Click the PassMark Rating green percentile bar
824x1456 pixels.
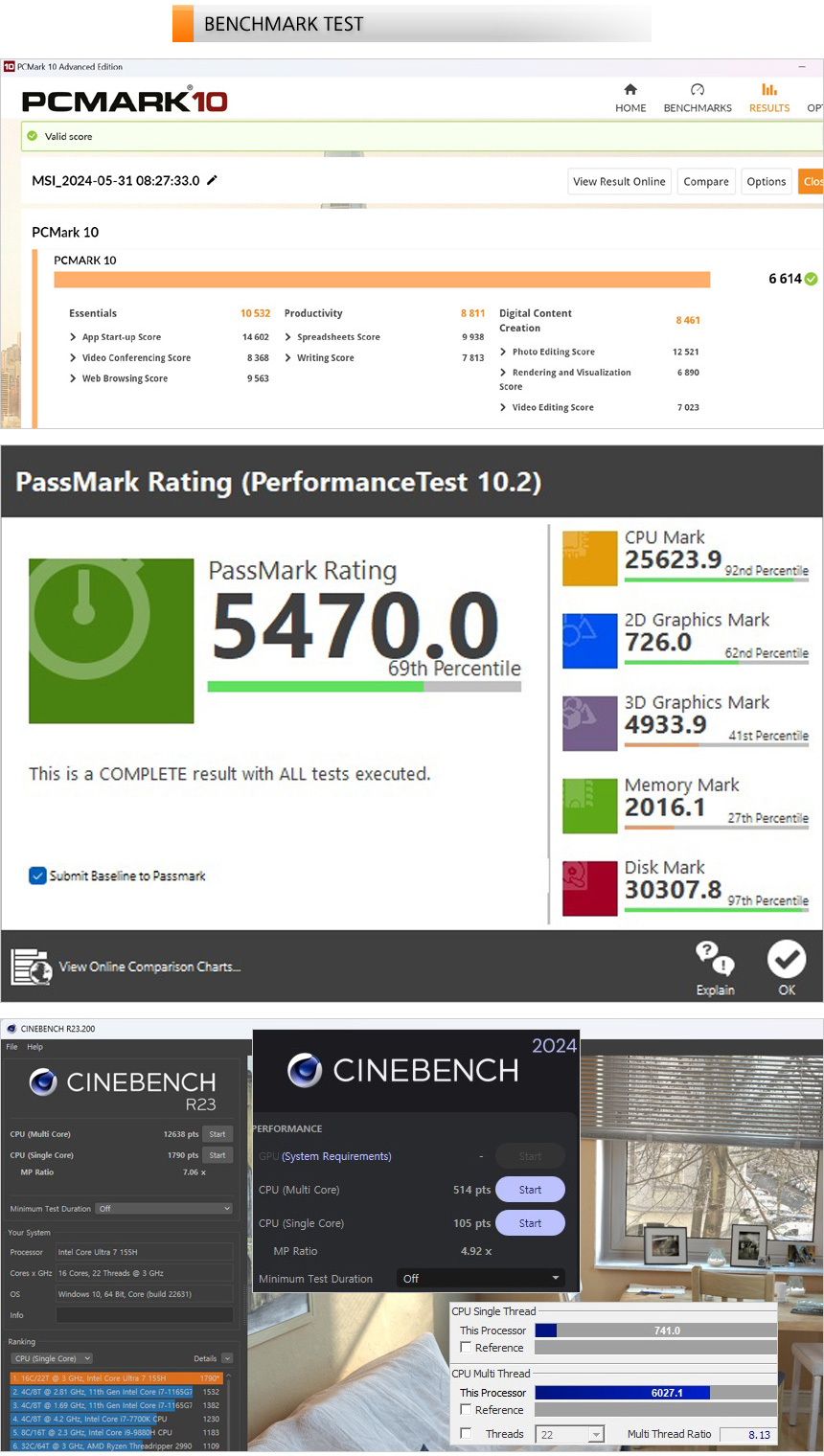click(364, 686)
